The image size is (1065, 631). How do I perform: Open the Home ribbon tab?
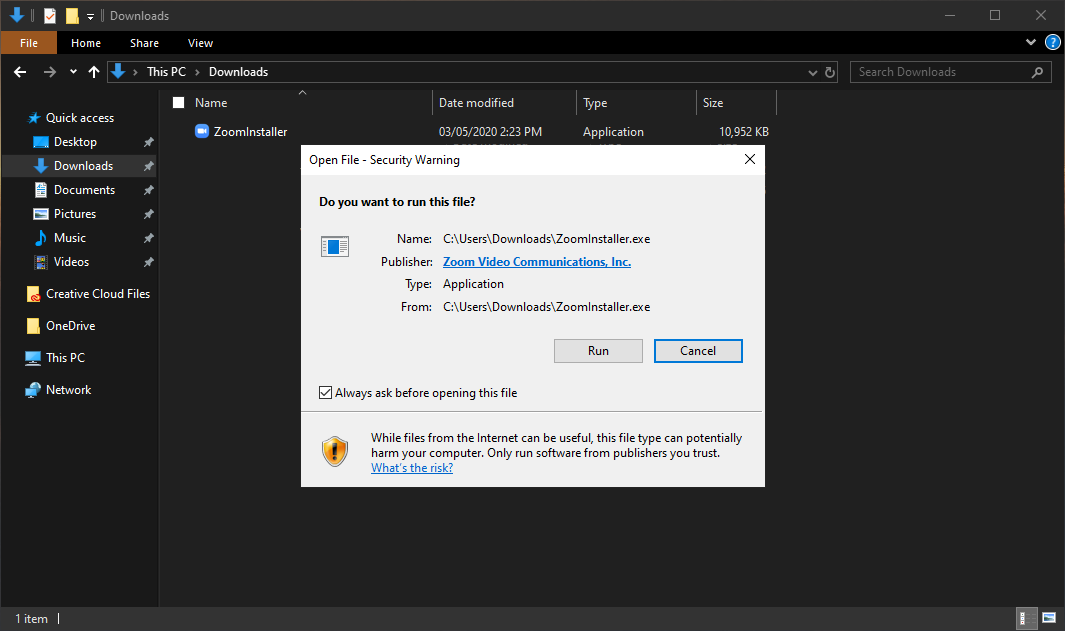tap(86, 43)
